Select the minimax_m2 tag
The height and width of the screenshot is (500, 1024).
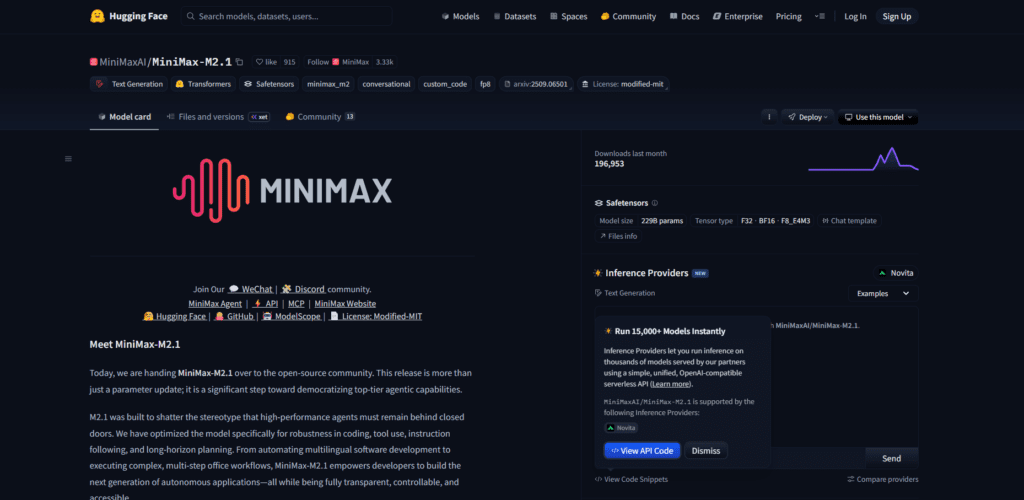(328, 84)
